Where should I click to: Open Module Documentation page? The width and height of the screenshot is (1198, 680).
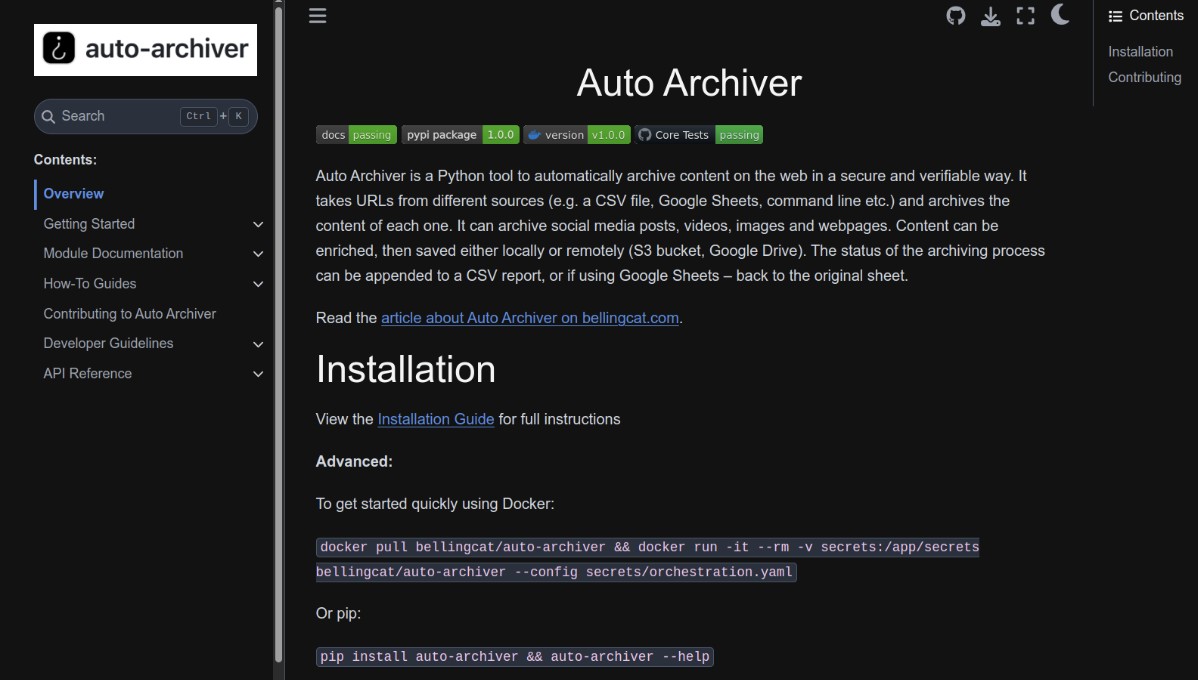(113, 254)
